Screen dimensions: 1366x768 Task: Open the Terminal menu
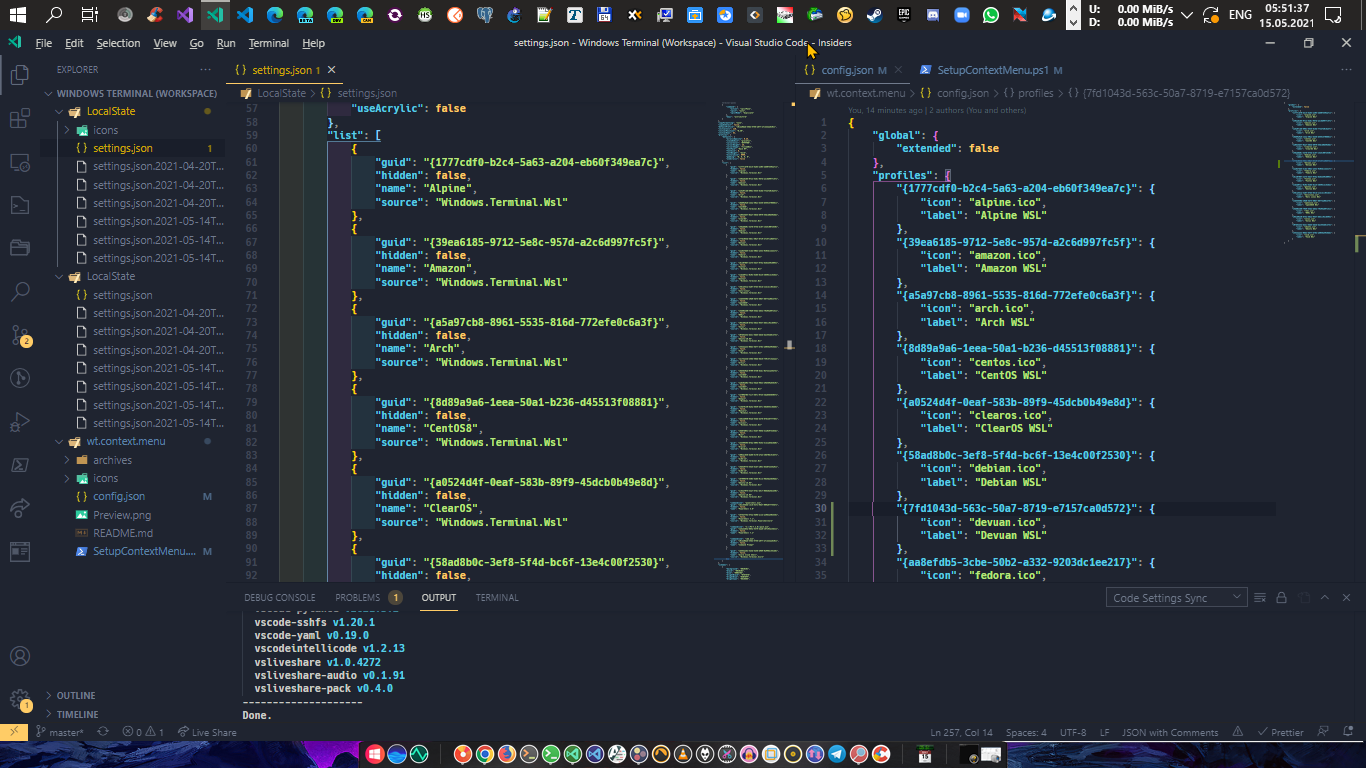[x=268, y=43]
